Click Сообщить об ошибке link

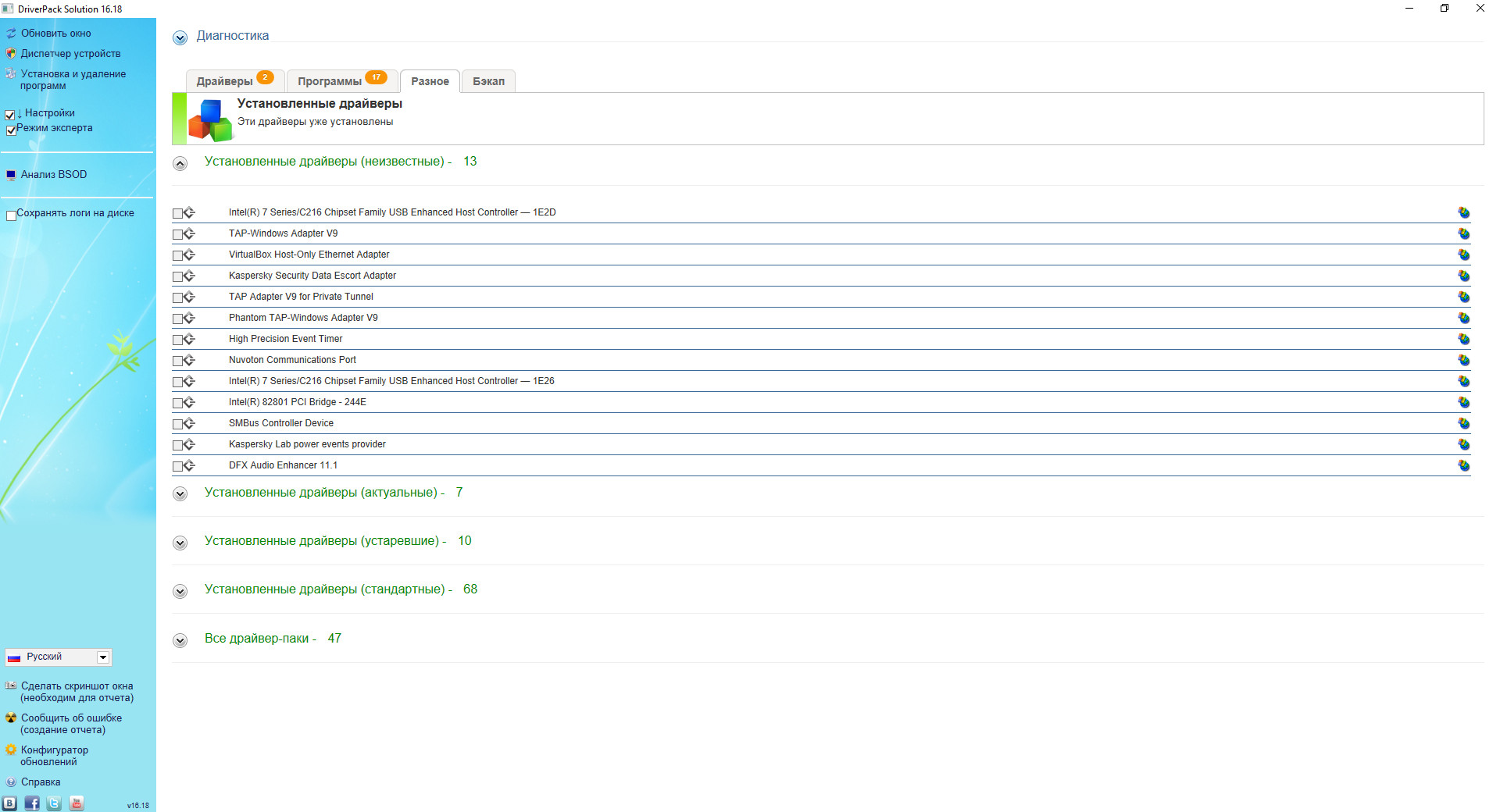click(71, 724)
